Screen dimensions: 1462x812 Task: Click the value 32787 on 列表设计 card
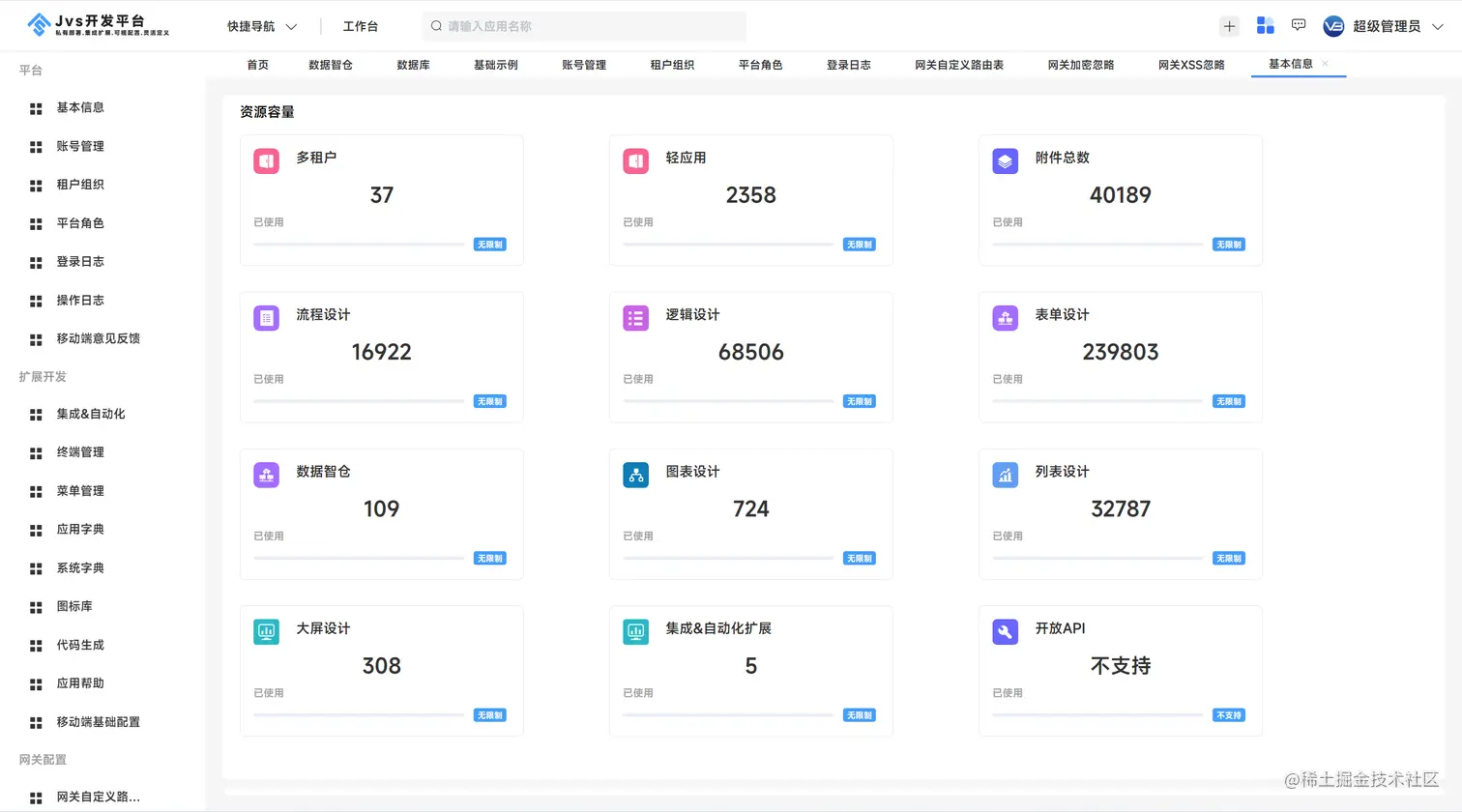click(1121, 509)
